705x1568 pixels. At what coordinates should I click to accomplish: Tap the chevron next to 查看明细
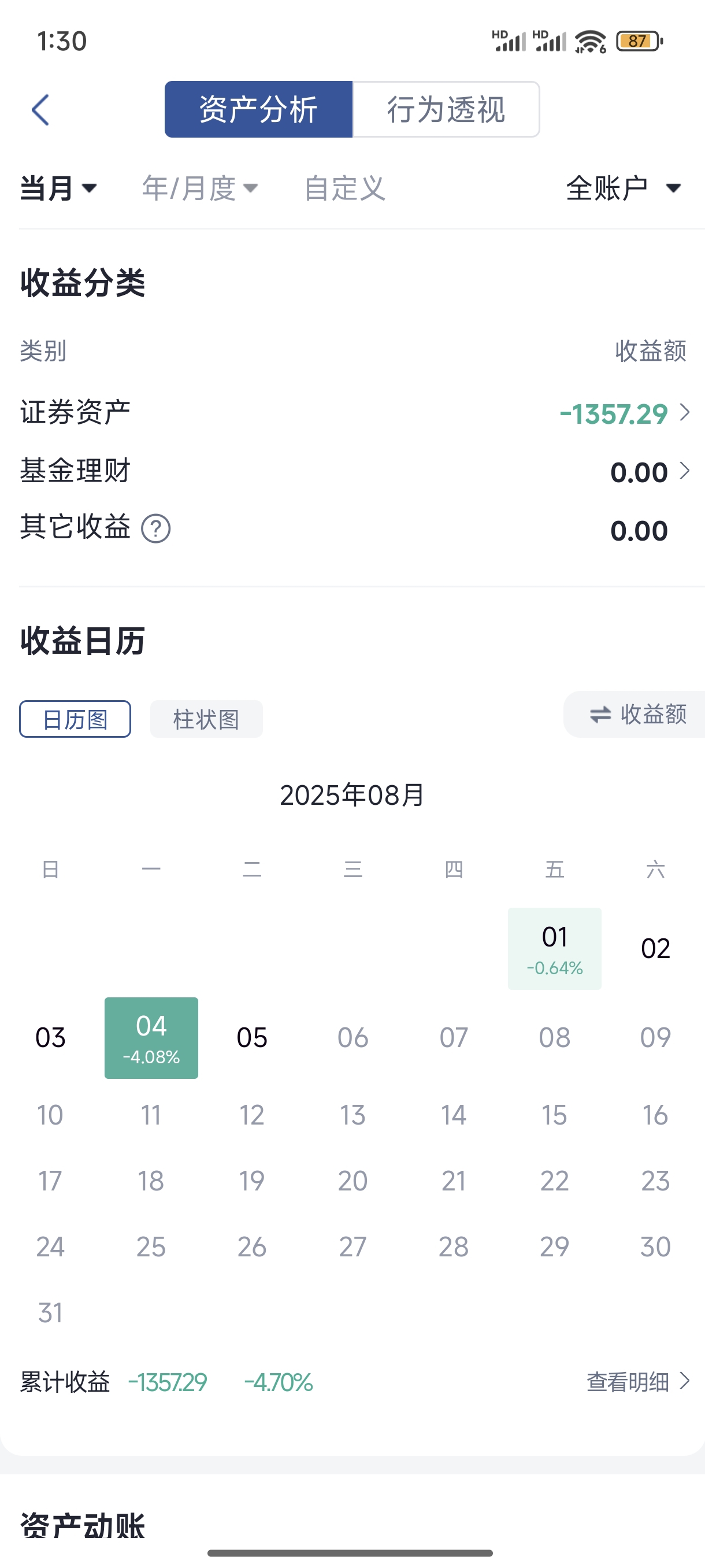coord(684,1381)
